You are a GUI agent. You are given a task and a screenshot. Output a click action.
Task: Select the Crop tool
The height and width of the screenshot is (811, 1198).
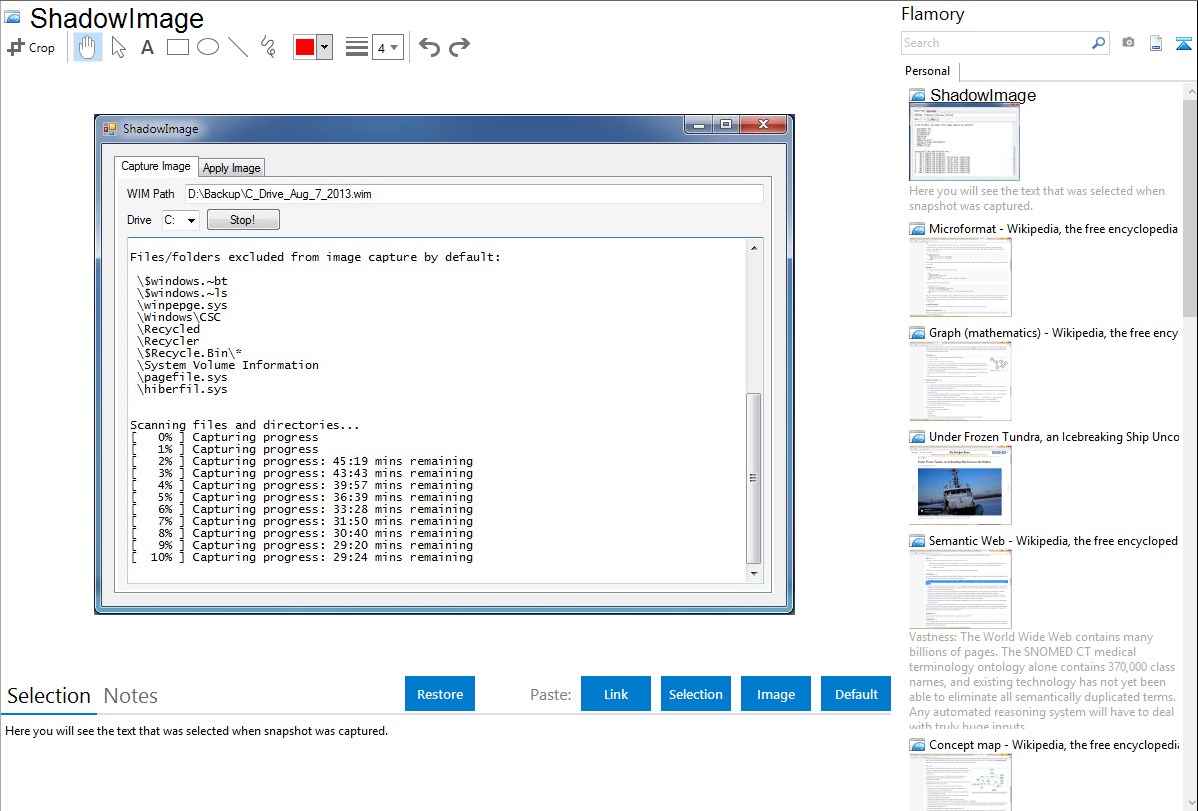[31, 47]
